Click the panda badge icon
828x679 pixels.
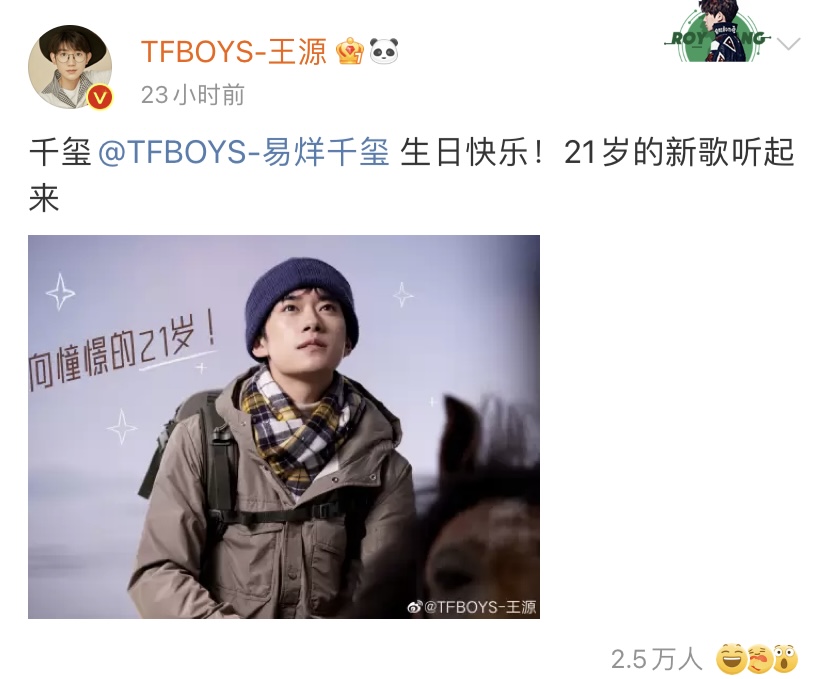(x=384, y=51)
